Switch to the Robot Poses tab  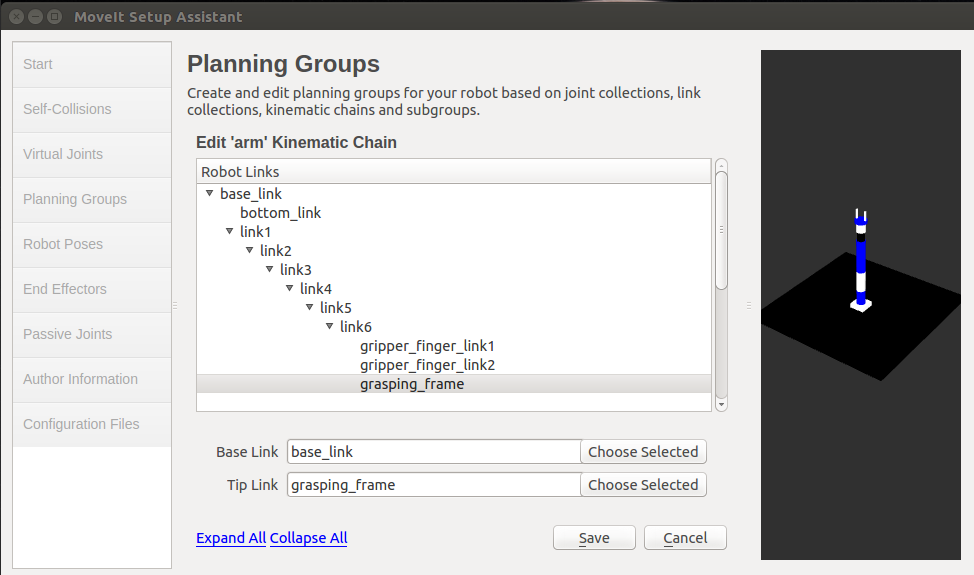(x=92, y=244)
